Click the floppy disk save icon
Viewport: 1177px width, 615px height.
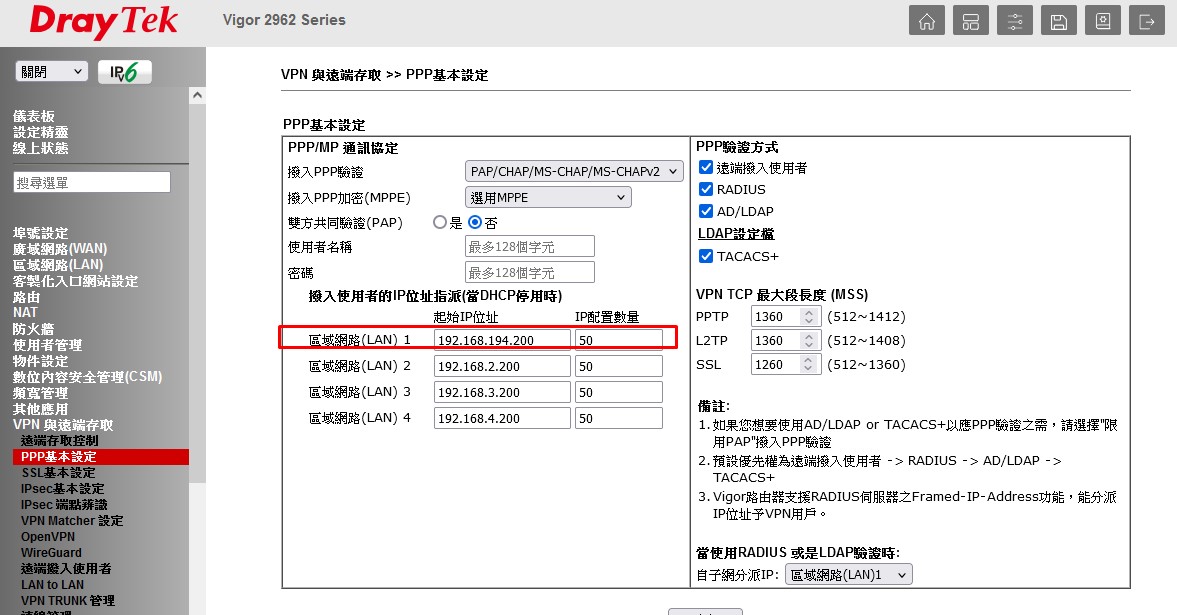(1058, 21)
